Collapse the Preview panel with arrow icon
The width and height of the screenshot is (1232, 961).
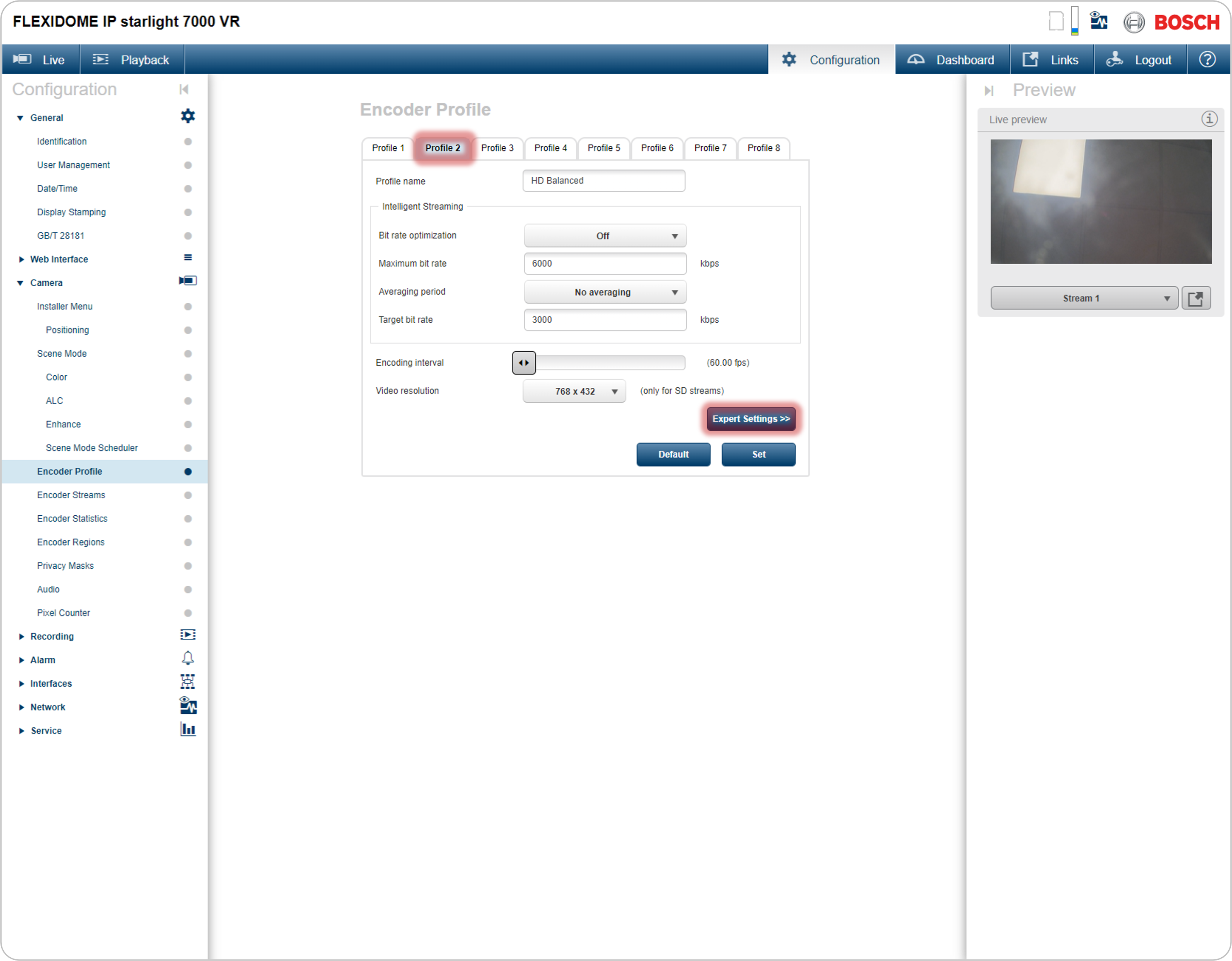tap(989, 91)
